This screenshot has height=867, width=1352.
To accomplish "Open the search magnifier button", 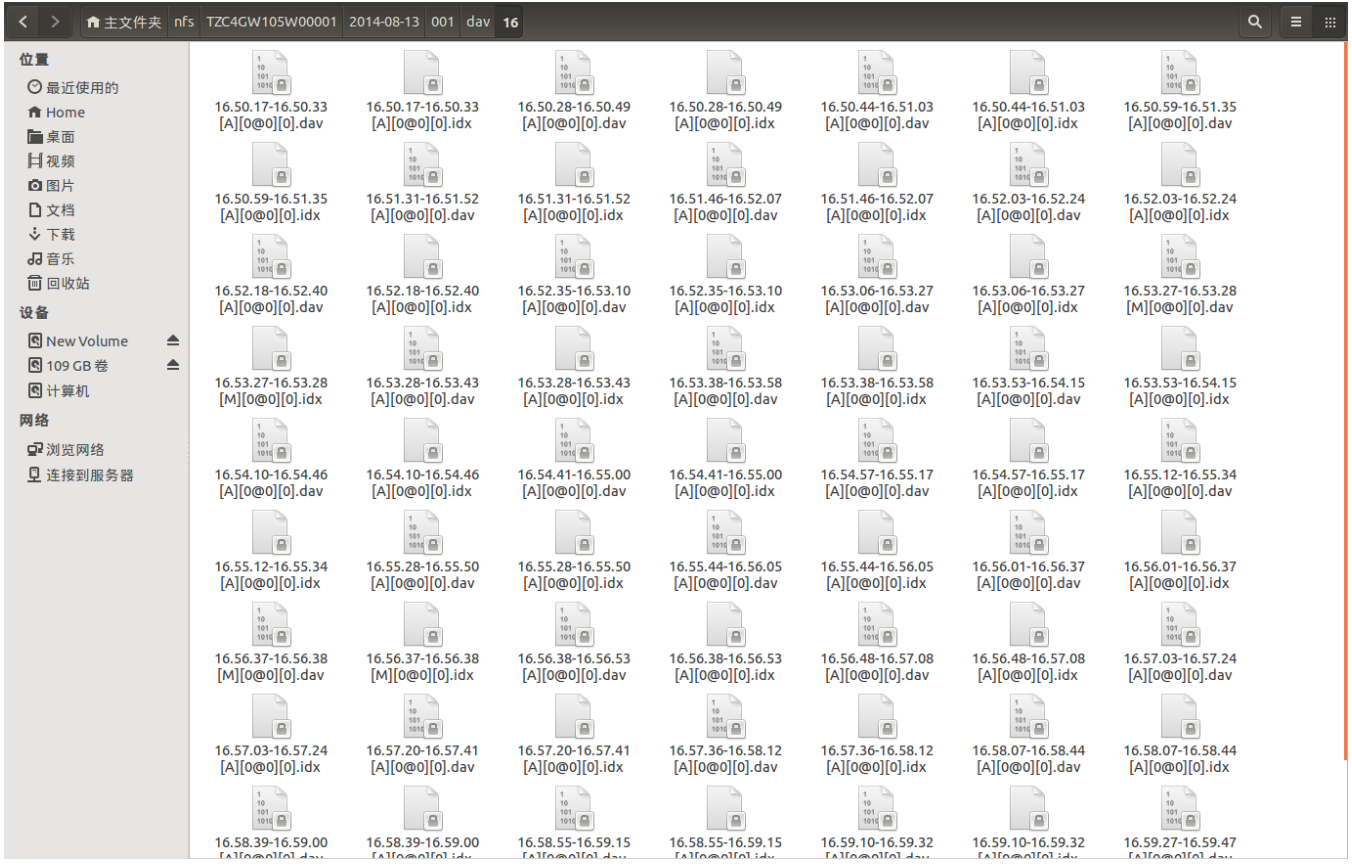I will click(1255, 21).
